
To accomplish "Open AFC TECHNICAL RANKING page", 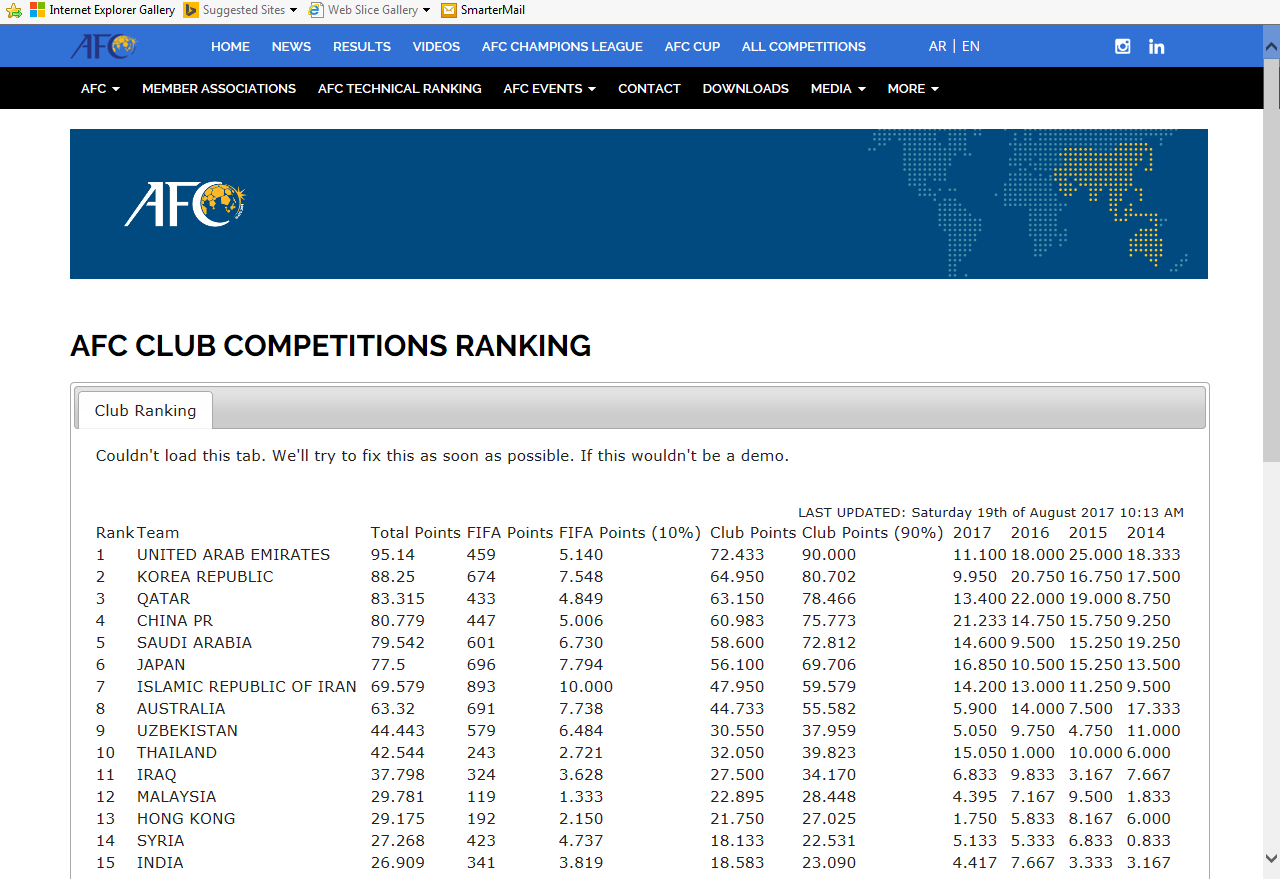I will tap(400, 88).
